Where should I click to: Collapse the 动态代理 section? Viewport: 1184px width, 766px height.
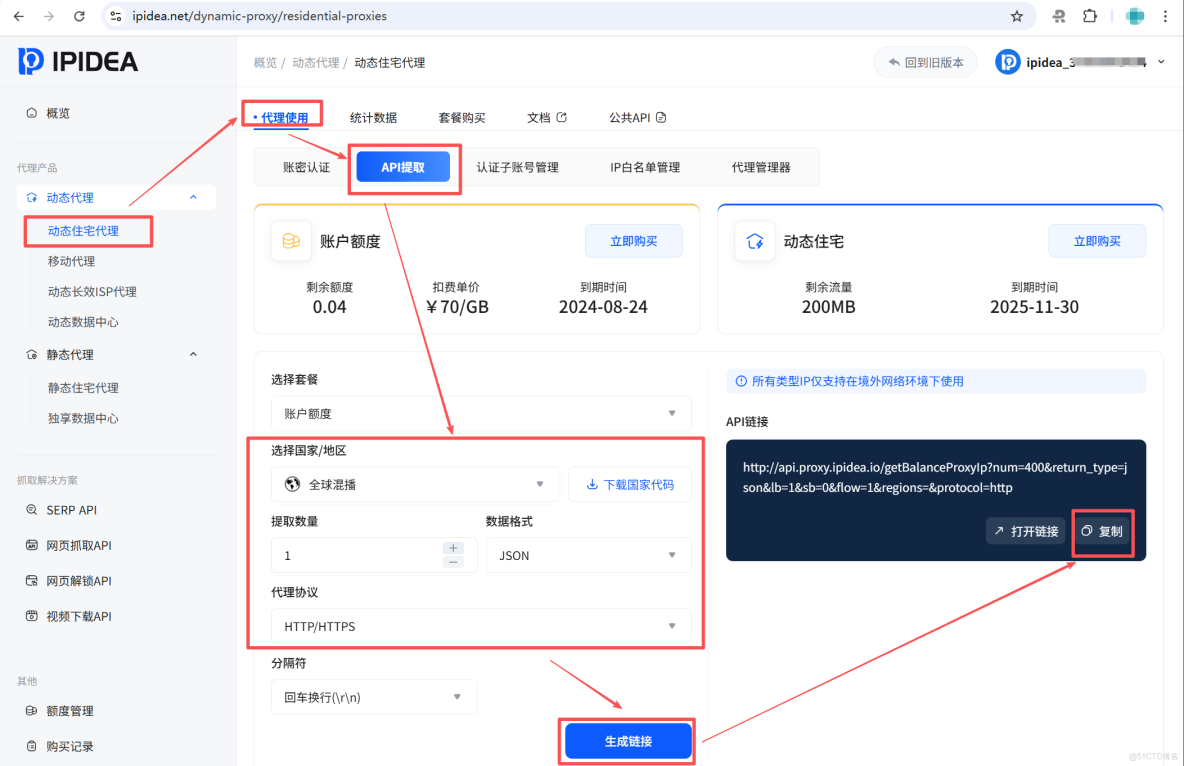(x=196, y=197)
